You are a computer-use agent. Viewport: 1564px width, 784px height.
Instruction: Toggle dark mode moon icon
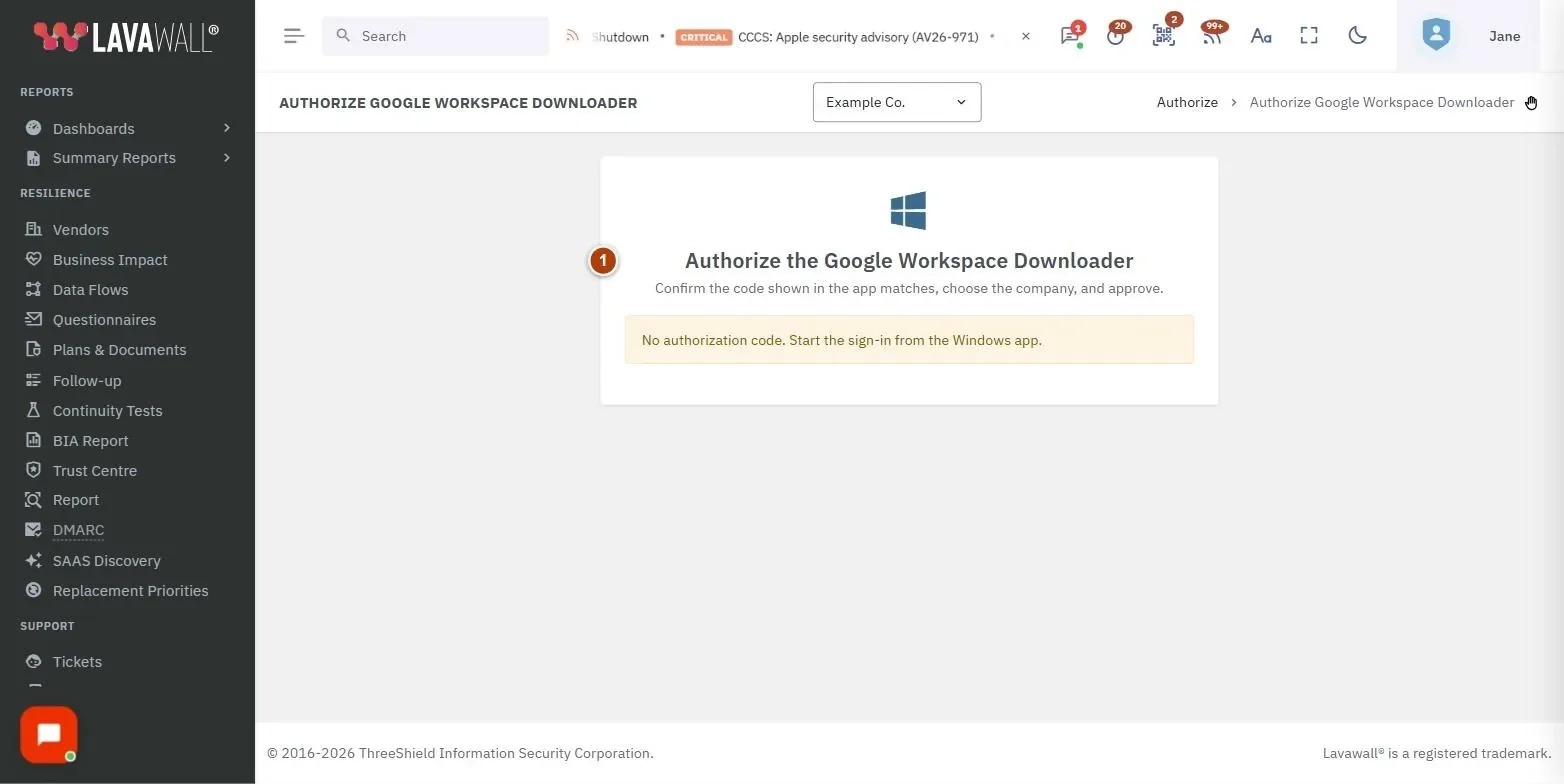point(1357,36)
